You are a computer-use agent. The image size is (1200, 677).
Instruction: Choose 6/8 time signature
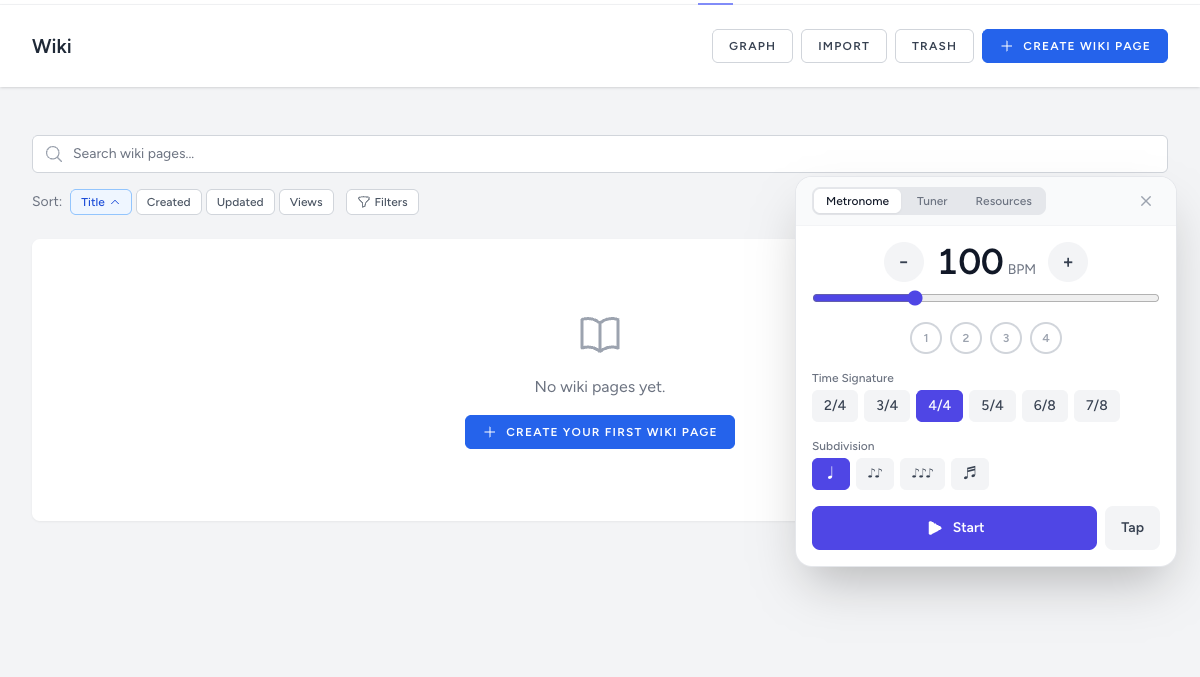(x=1044, y=406)
